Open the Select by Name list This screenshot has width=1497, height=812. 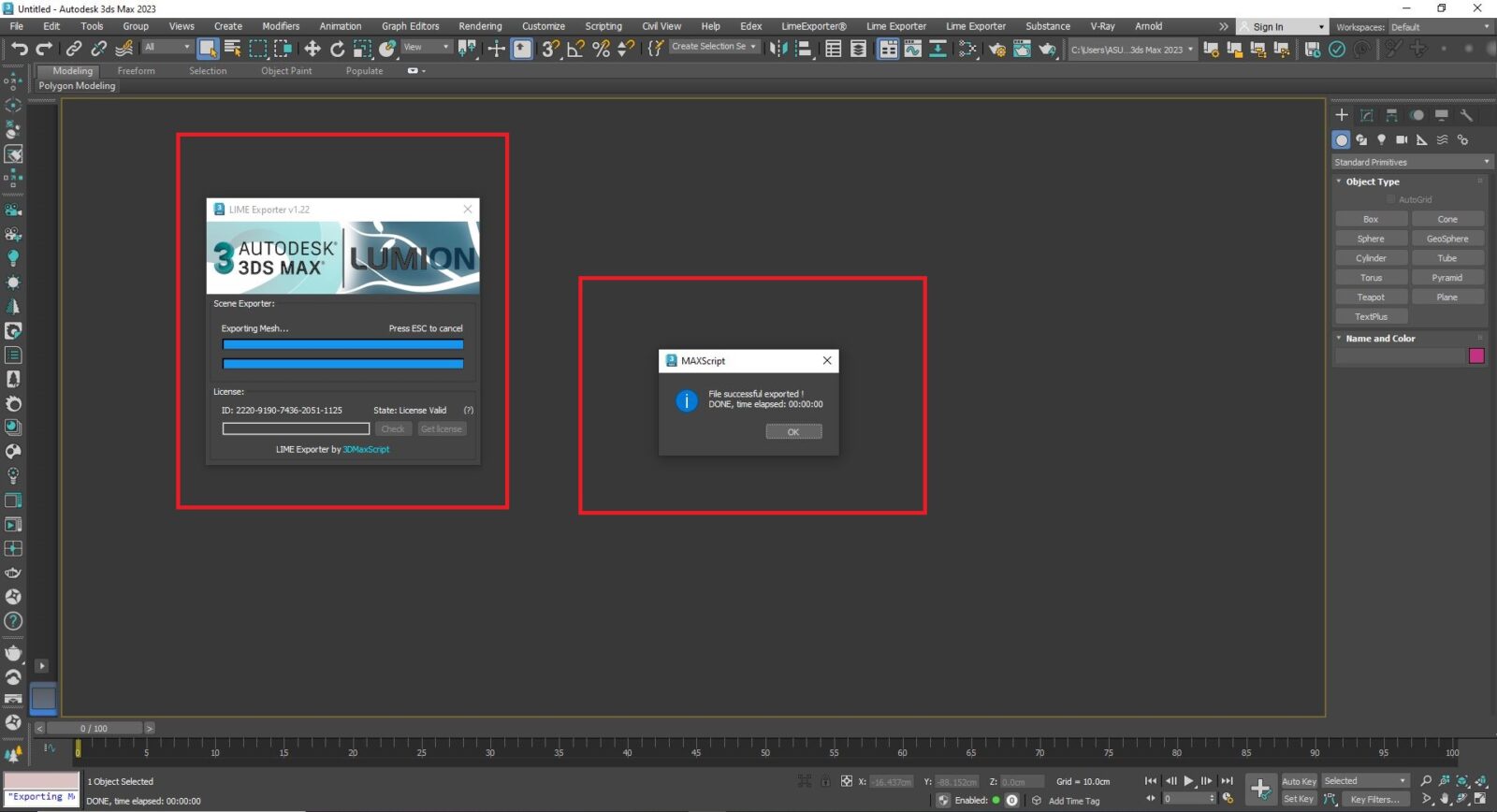pos(233,49)
